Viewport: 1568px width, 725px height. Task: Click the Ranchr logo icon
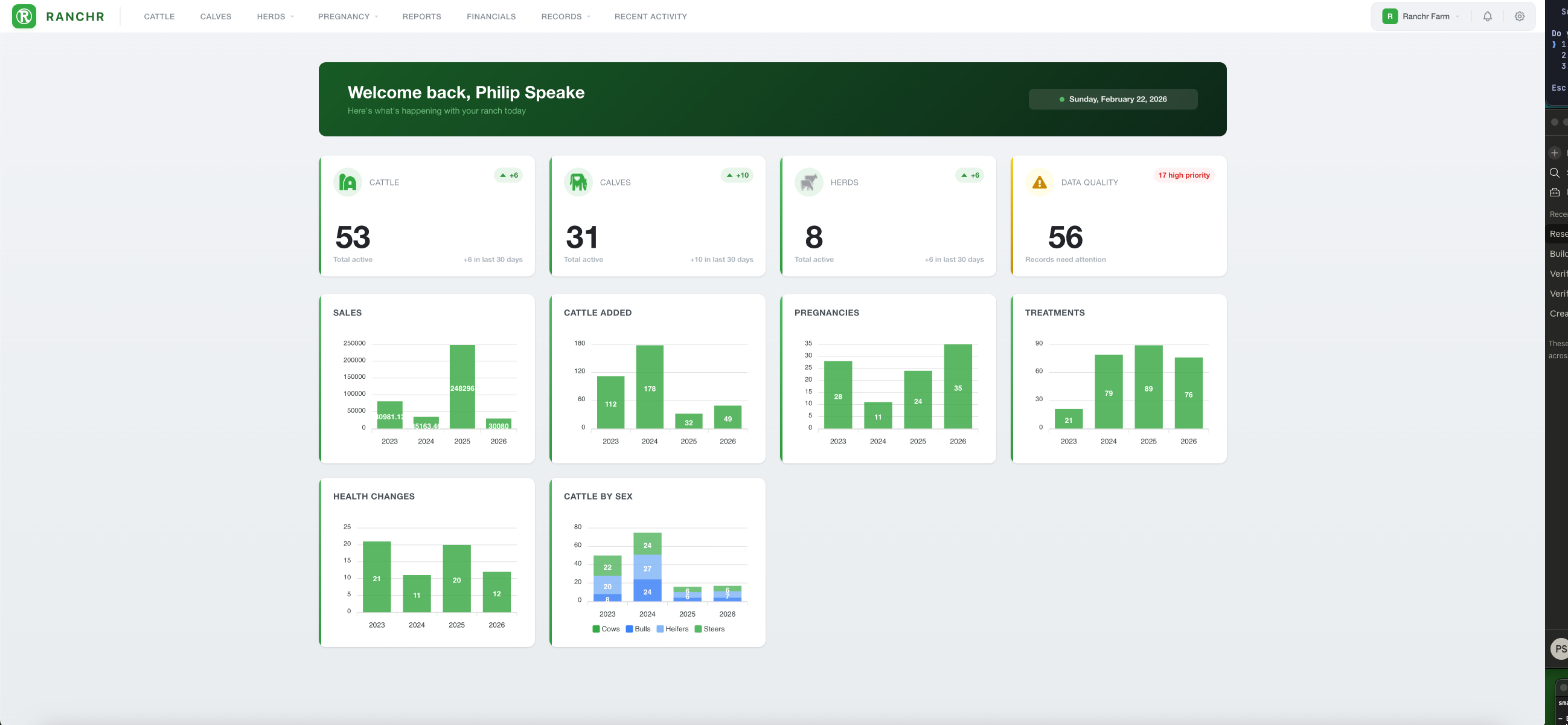pos(24,16)
